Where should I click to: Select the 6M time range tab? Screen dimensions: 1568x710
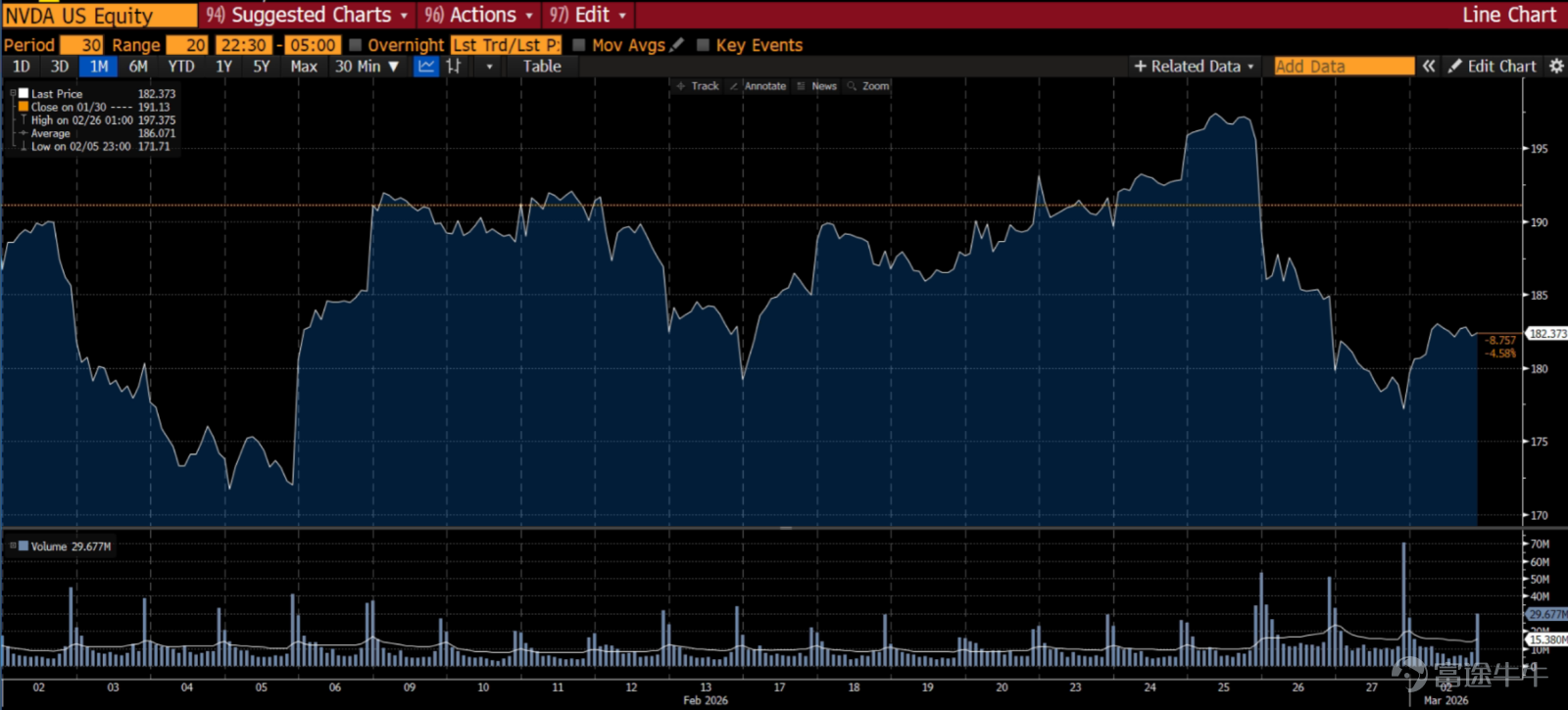[138, 67]
